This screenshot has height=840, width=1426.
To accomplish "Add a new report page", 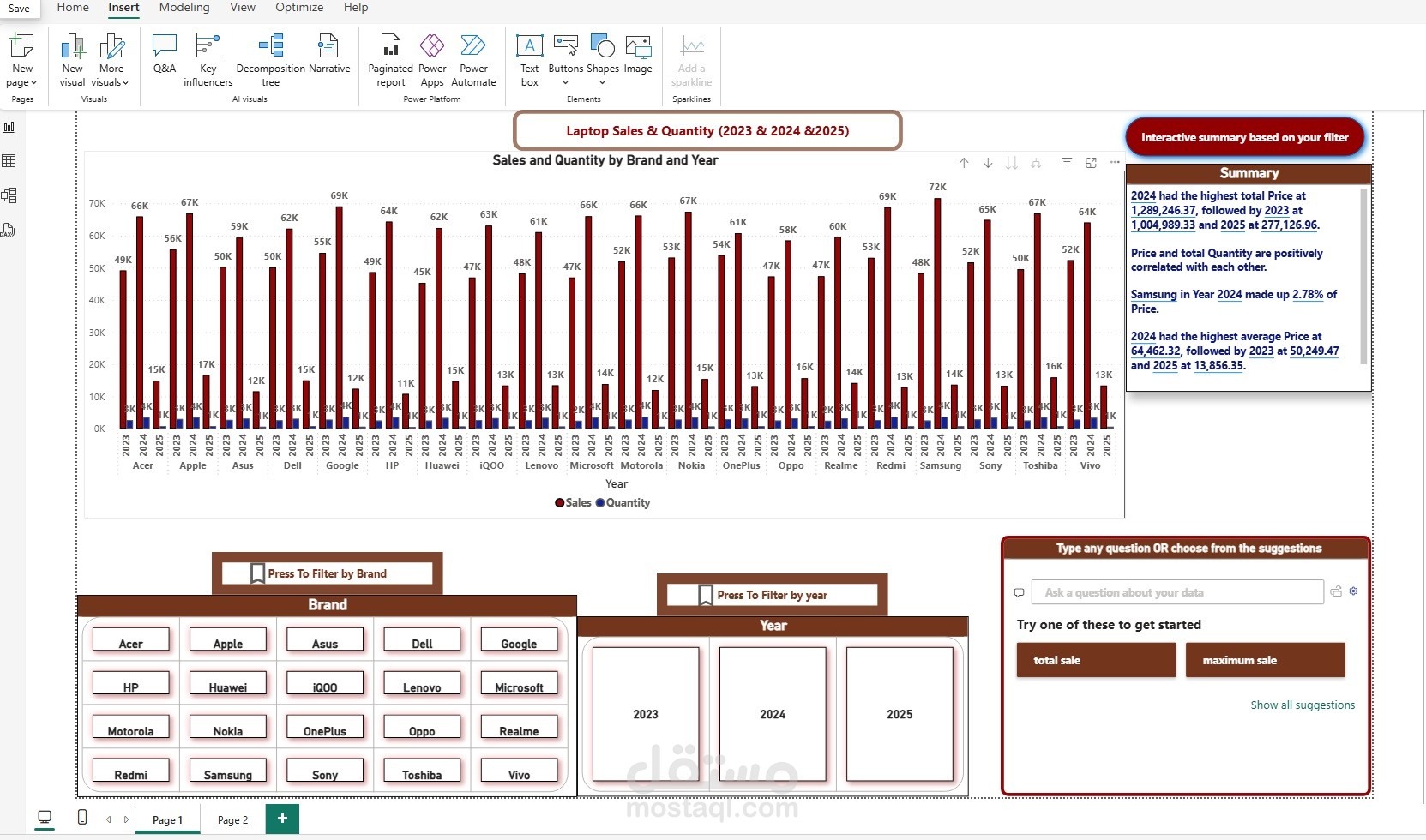I will [x=282, y=819].
